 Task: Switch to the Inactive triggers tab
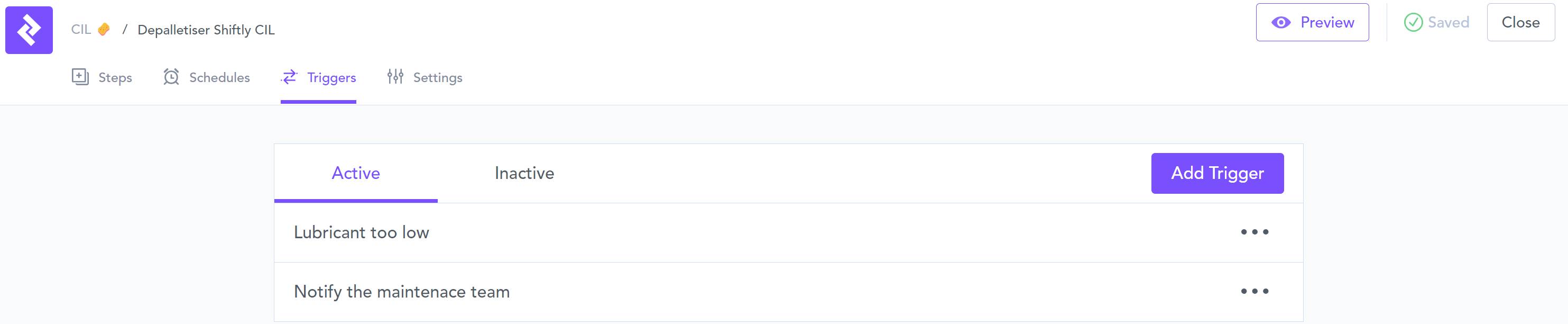(x=524, y=173)
